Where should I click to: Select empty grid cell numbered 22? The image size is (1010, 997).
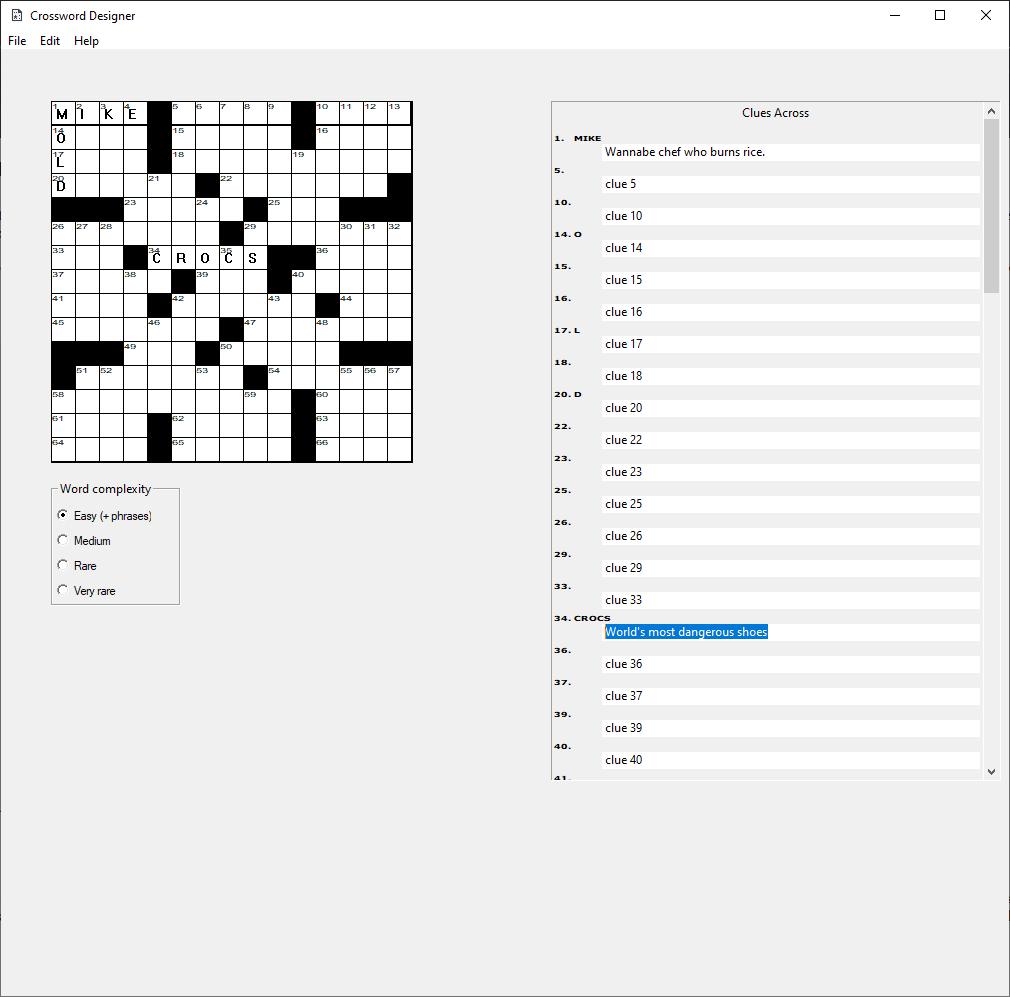point(231,185)
